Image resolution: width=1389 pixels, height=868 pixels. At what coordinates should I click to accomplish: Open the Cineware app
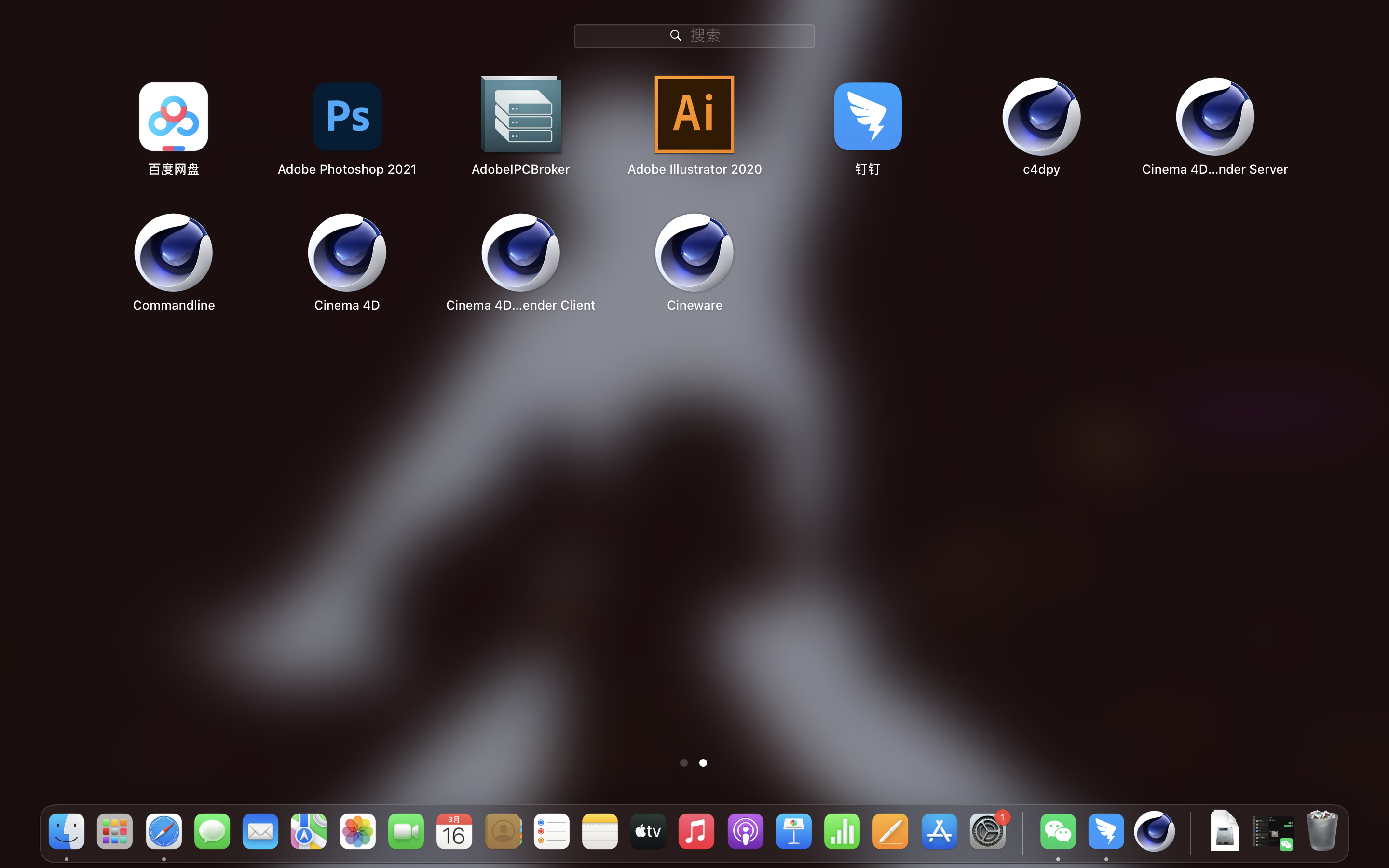click(x=694, y=253)
